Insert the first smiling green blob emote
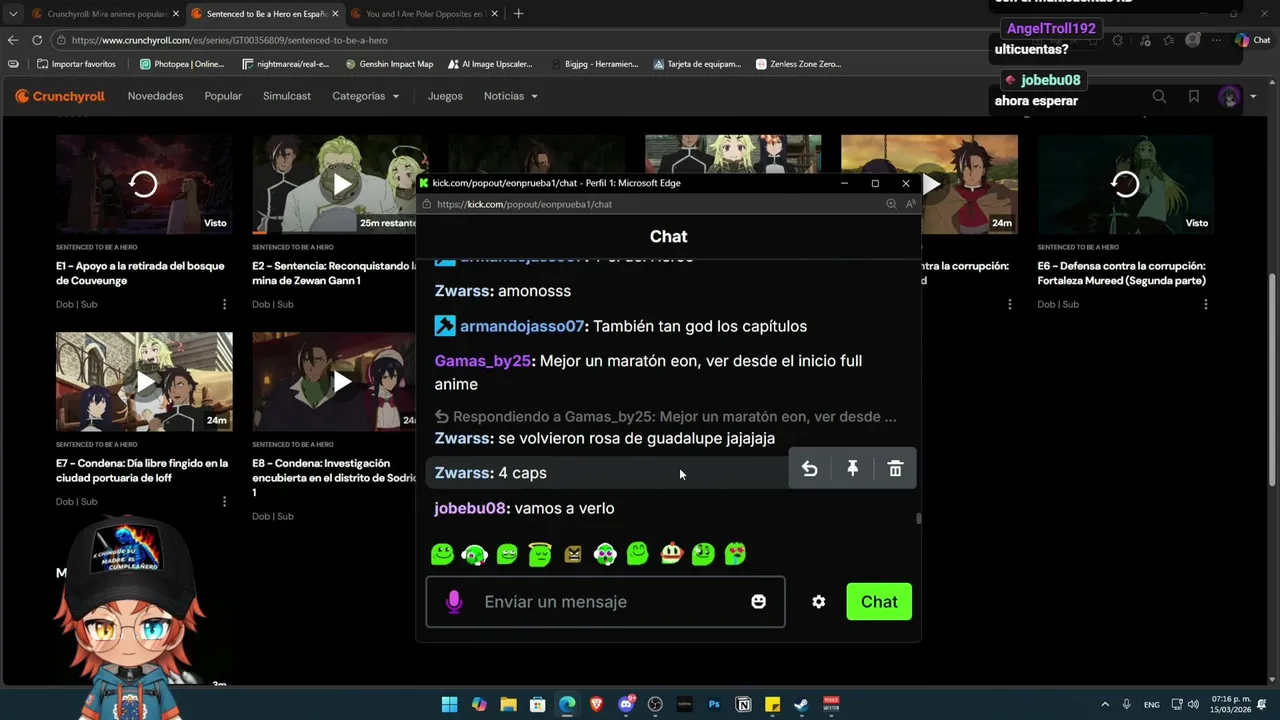1280x720 pixels. click(442, 553)
